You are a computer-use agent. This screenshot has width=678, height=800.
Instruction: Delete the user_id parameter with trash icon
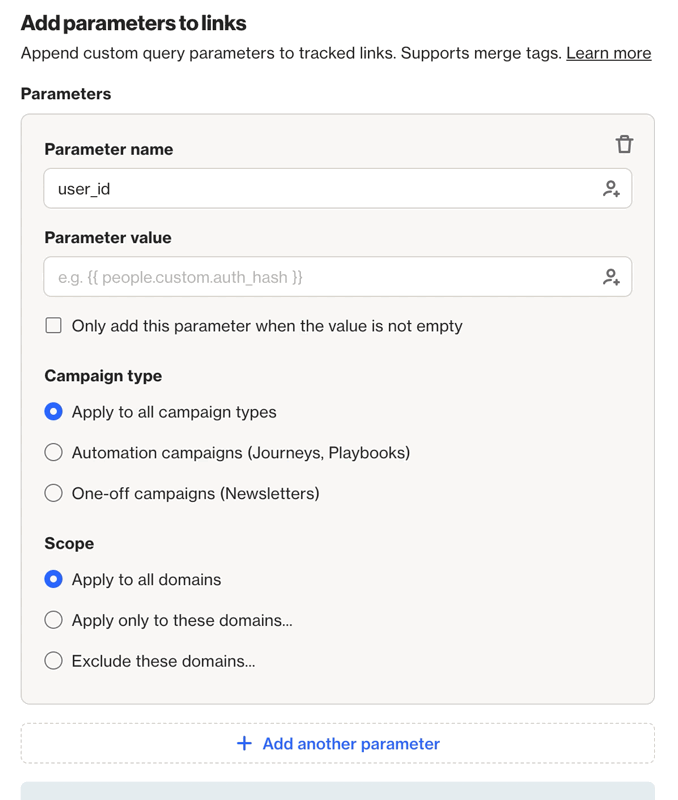[624, 144]
